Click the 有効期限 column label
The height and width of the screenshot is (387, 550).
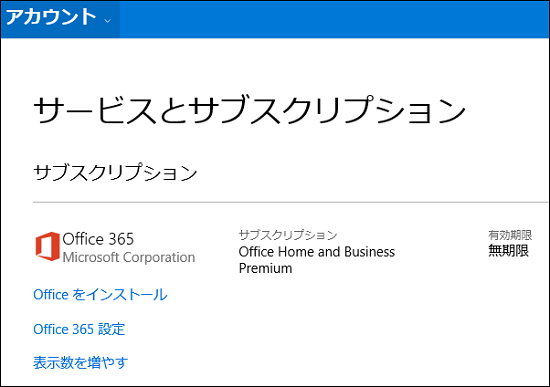point(510,235)
